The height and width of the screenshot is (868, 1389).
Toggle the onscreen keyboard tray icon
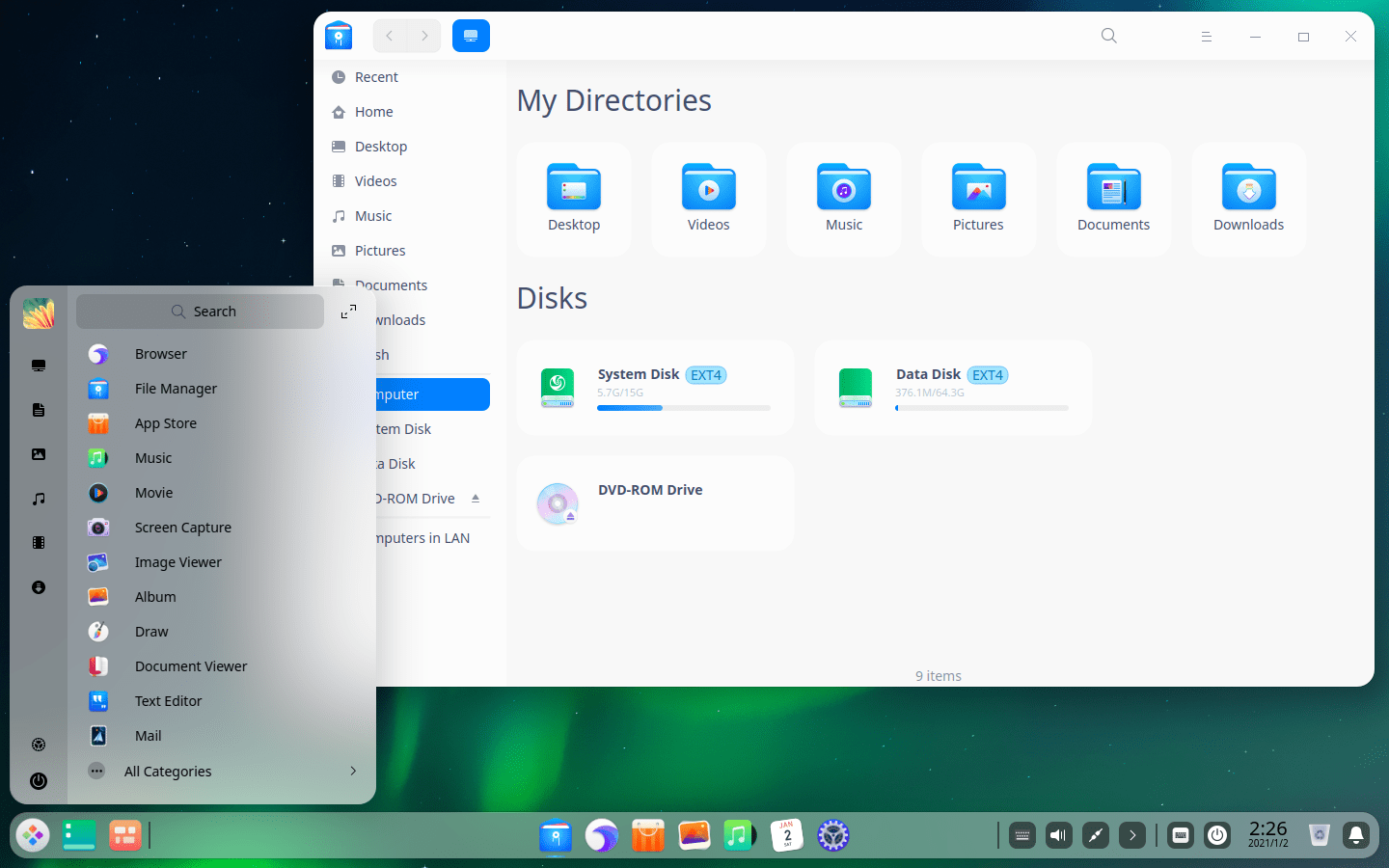click(1022, 835)
